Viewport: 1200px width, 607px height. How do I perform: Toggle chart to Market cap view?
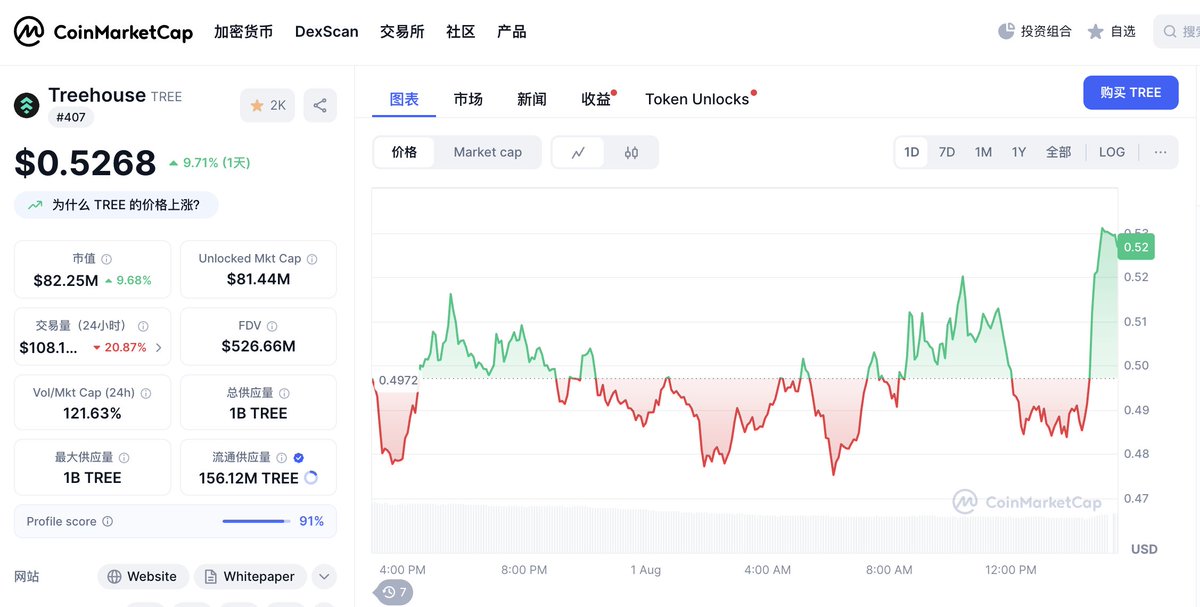pos(488,153)
